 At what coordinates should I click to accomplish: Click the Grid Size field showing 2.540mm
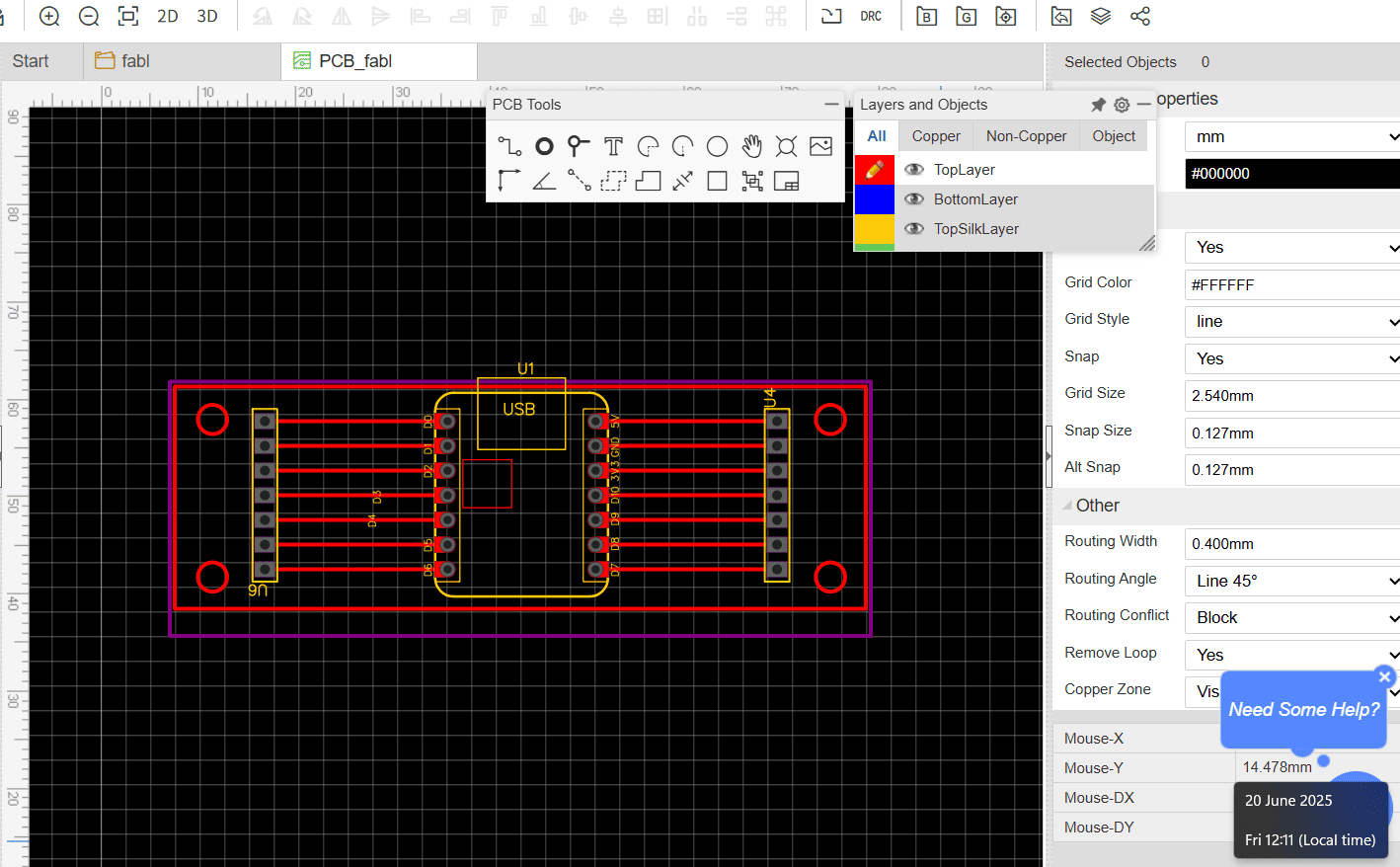(1292, 395)
